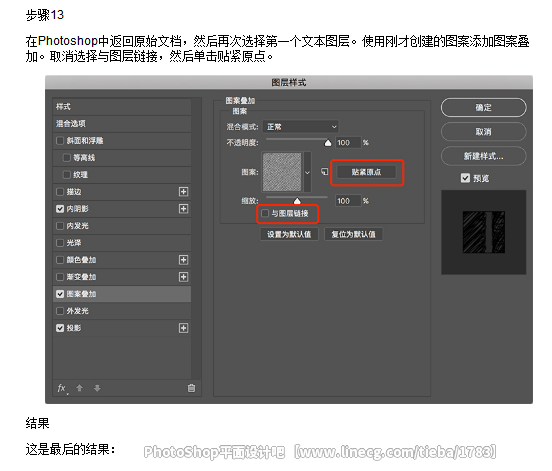Viewport: 552px width, 471px height.
Task: Click the pattern thumbnail swatch
Action: (282, 172)
